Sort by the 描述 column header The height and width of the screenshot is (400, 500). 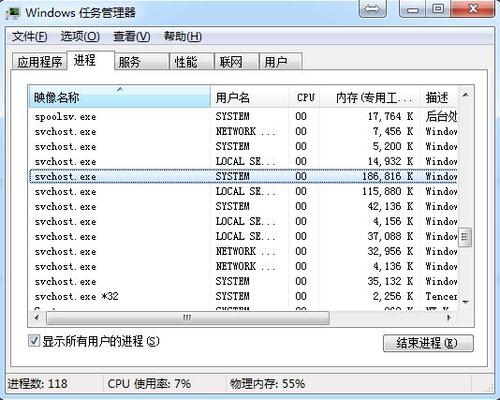pyautogui.click(x=439, y=97)
